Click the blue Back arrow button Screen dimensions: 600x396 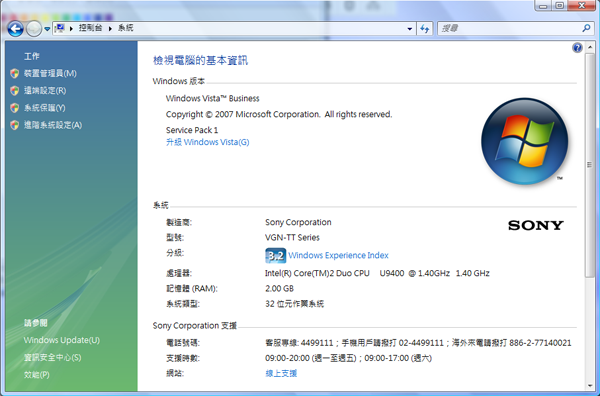[15, 29]
